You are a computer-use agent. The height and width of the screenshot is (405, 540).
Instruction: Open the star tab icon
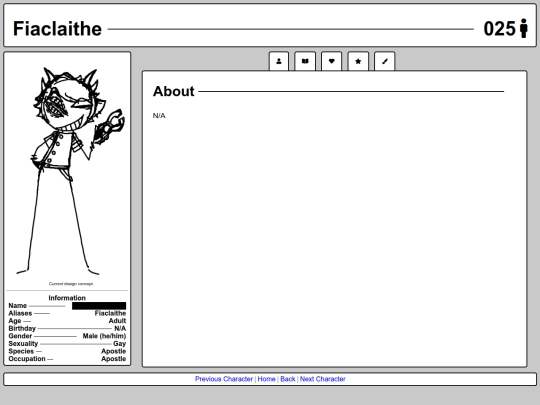pos(358,61)
